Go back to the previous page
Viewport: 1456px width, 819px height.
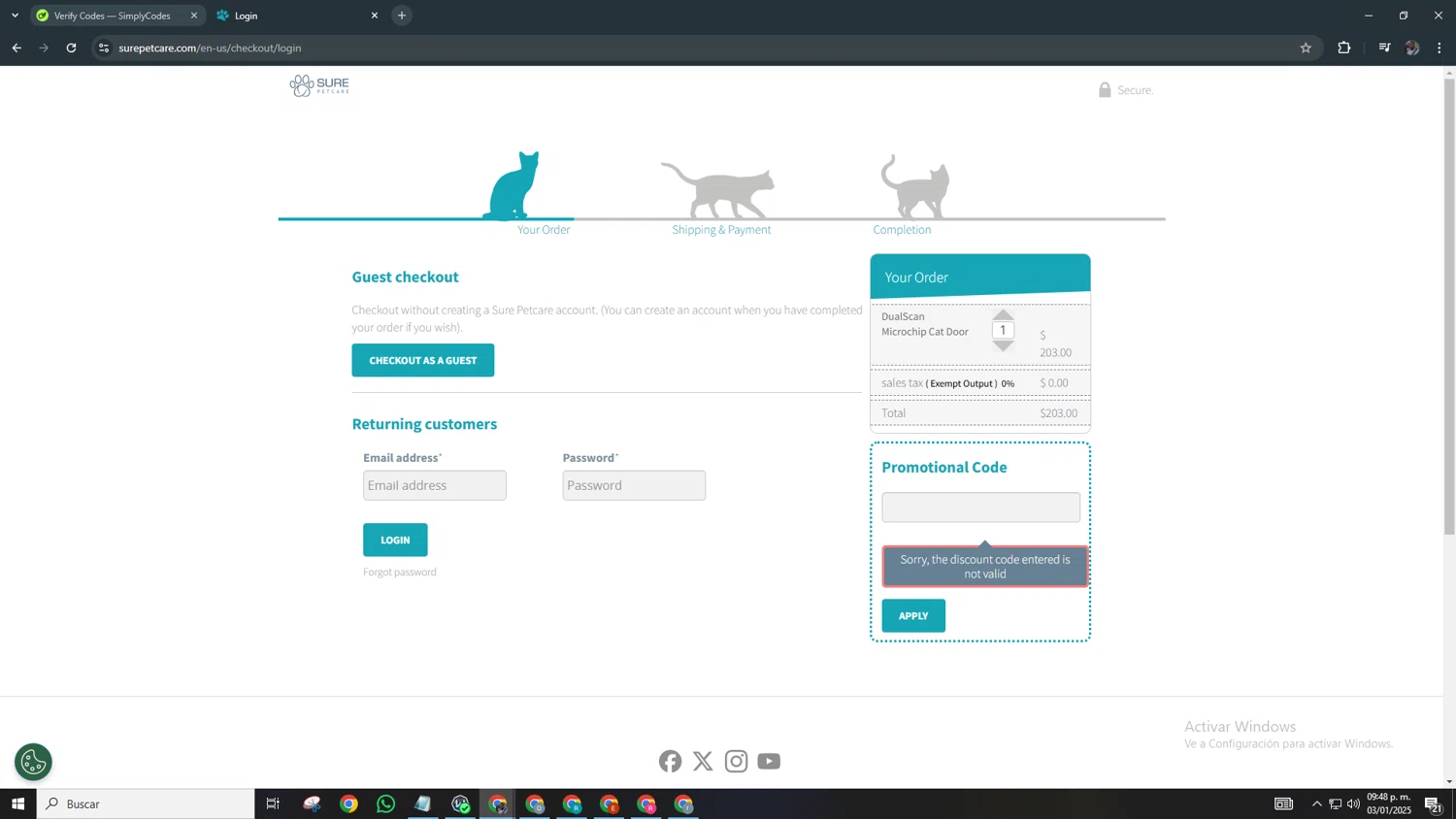pyautogui.click(x=17, y=48)
